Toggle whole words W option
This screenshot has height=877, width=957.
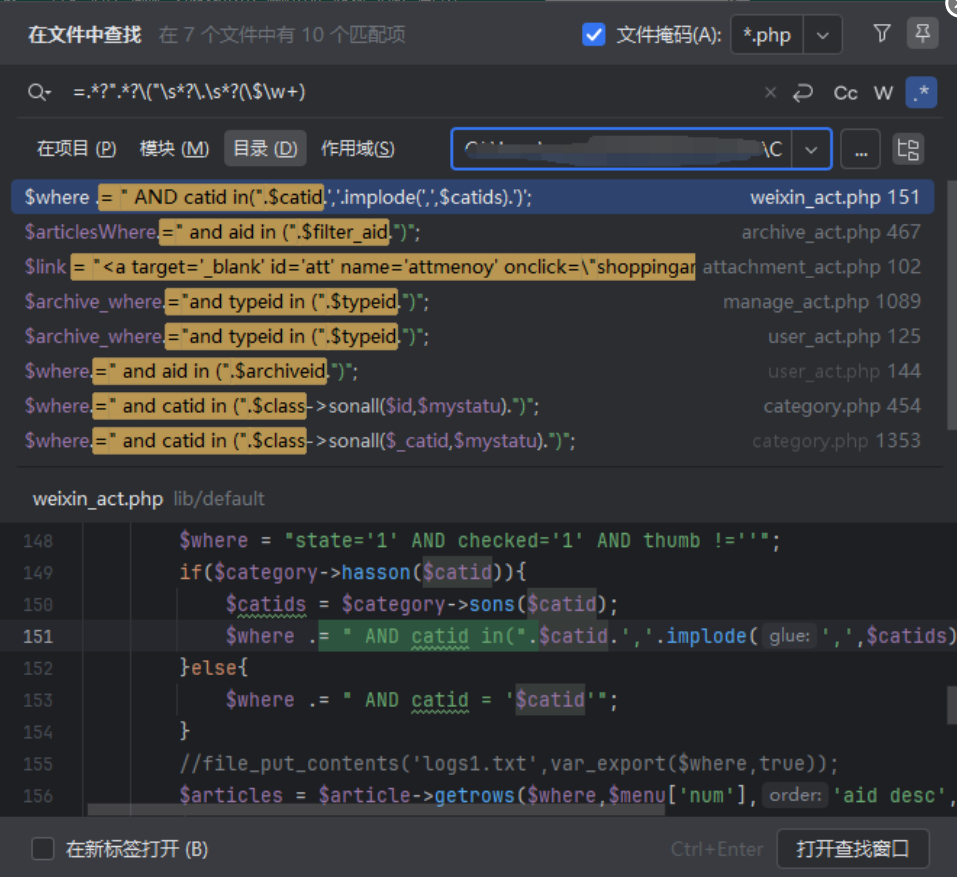click(x=883, y=93)
